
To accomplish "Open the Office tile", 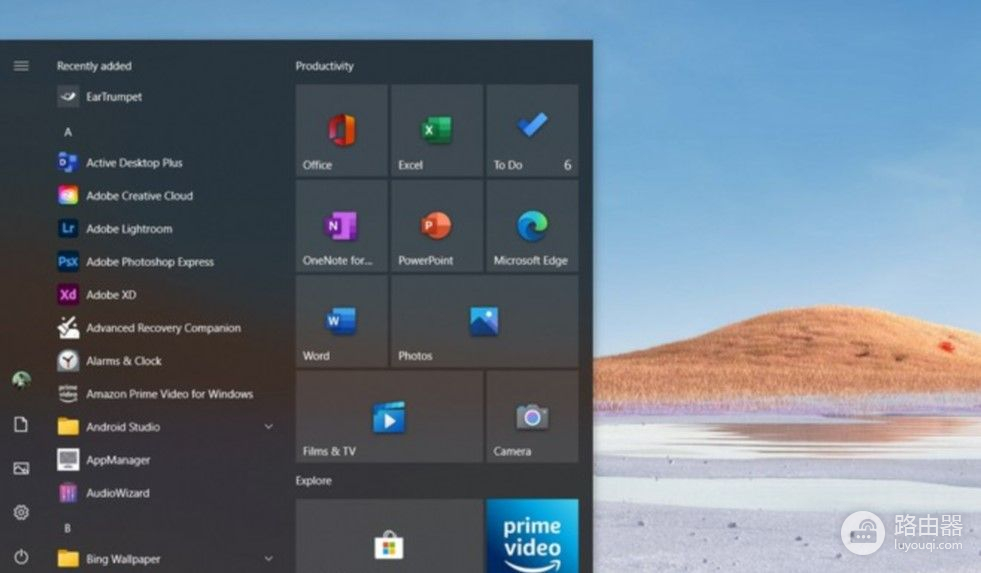I will click(342, 131).
